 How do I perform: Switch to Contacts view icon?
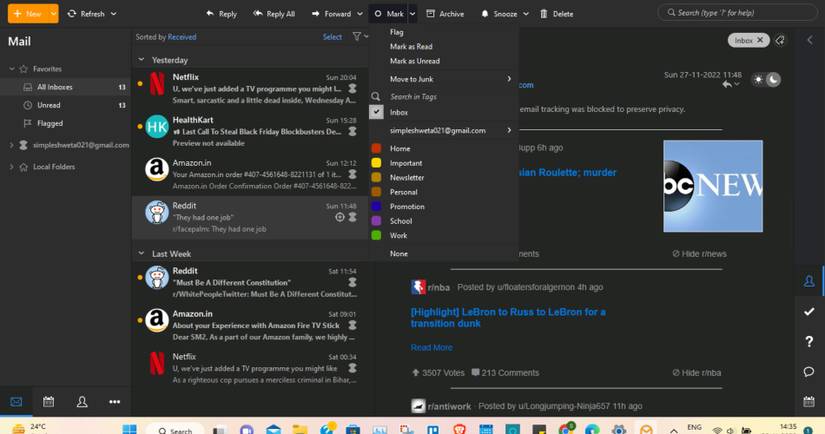(x=82, y=402)
